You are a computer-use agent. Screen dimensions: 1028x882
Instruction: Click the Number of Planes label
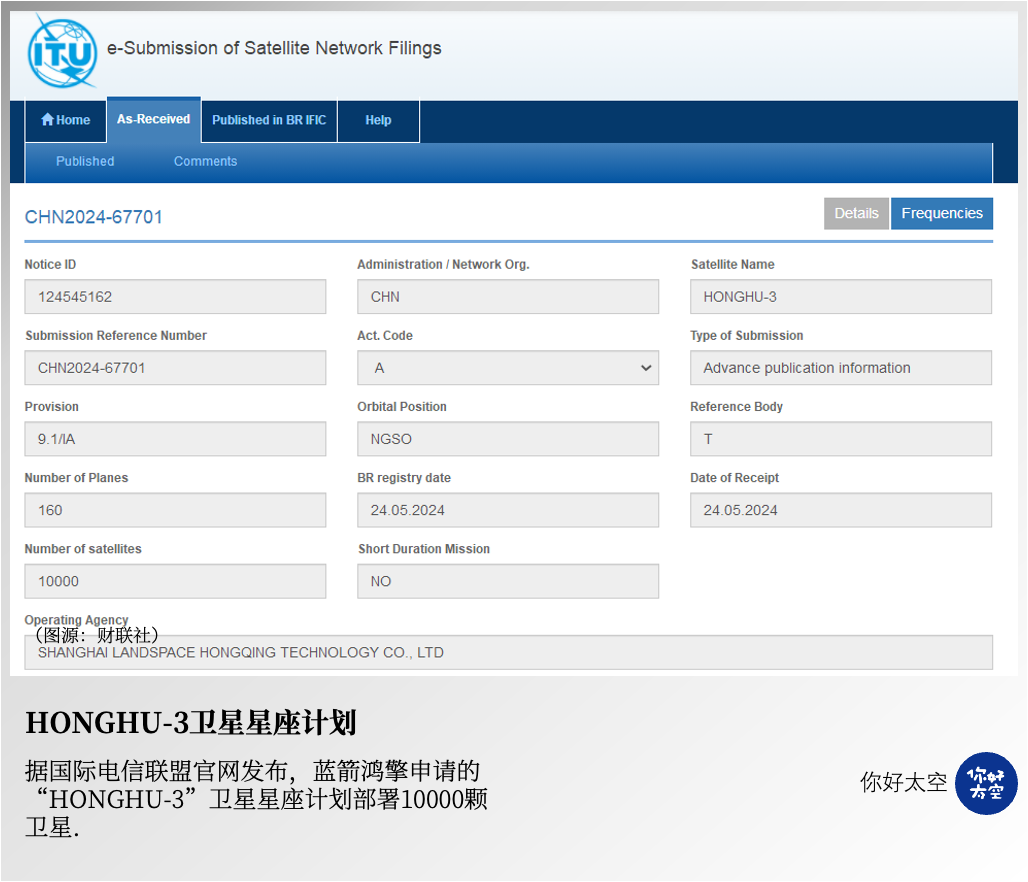(76, 478)
